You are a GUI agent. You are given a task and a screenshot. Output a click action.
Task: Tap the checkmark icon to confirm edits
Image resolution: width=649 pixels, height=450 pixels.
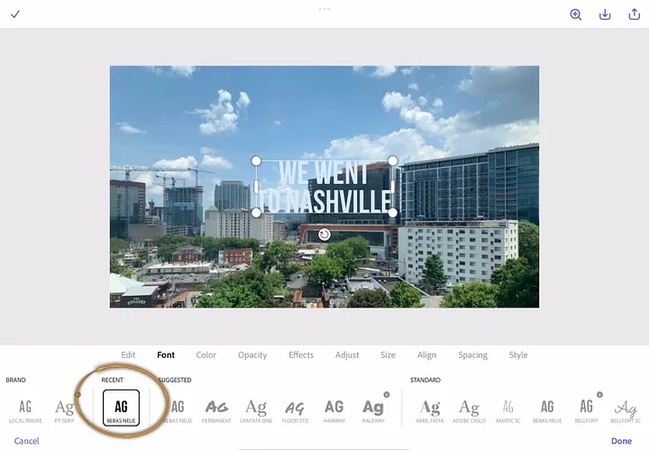(x=15, y=14)
